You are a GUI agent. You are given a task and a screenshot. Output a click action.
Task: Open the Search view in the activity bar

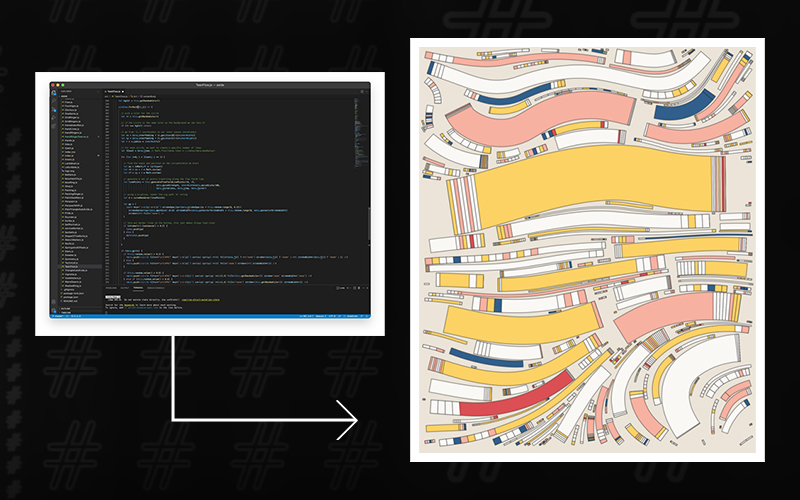pos(54,101)
